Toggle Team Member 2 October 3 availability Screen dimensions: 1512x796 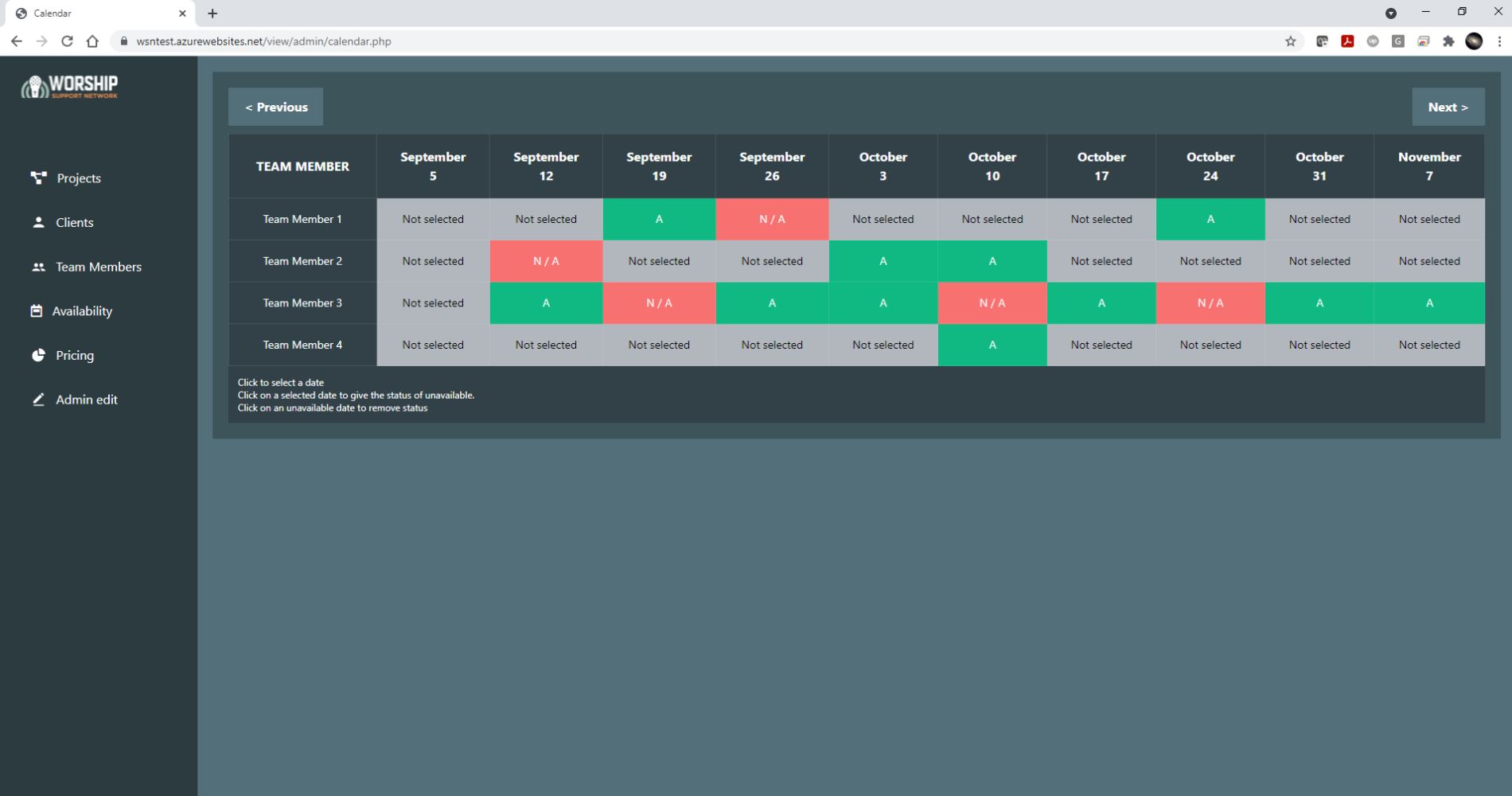[883, 261]
